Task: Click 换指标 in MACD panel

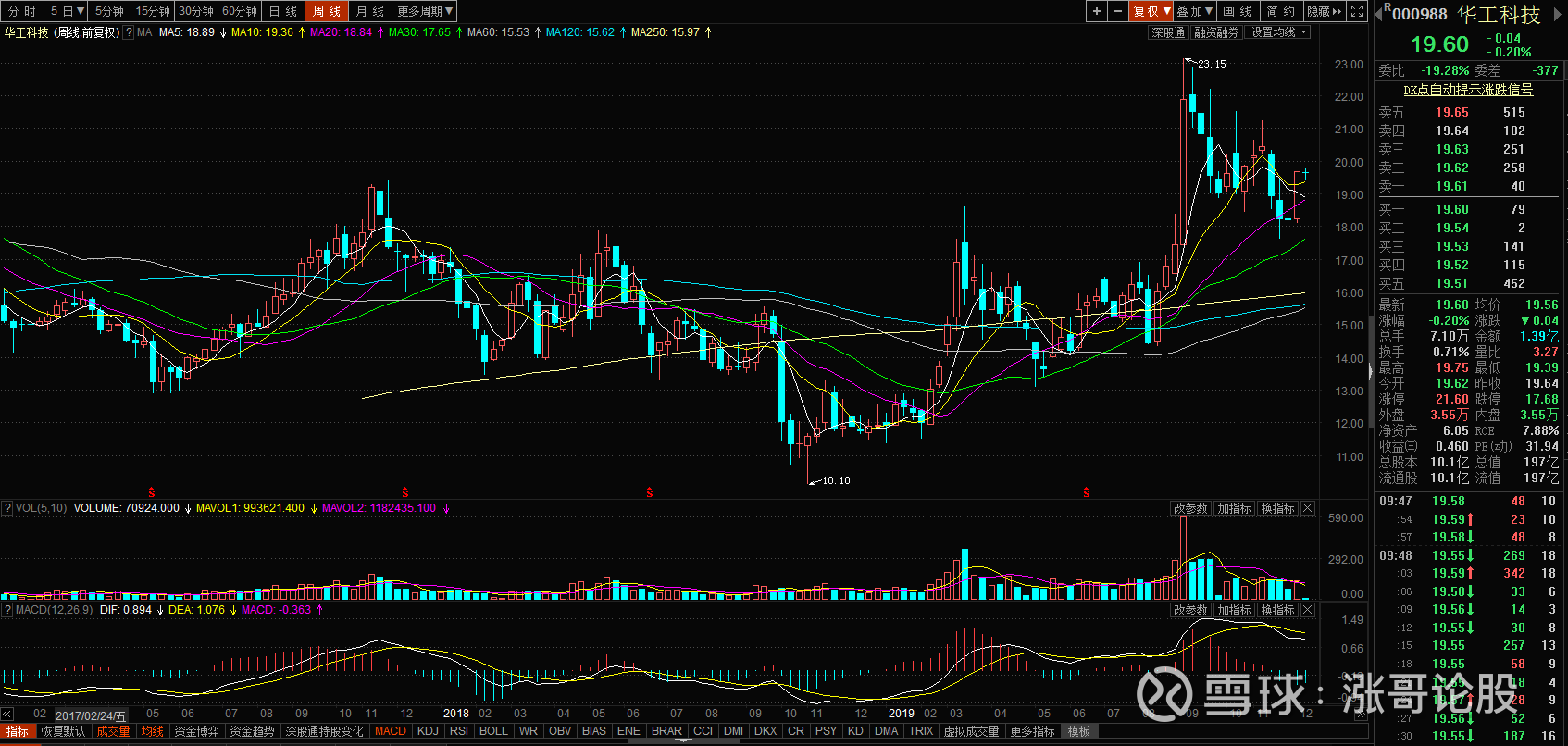Action: coord(1277,610)
